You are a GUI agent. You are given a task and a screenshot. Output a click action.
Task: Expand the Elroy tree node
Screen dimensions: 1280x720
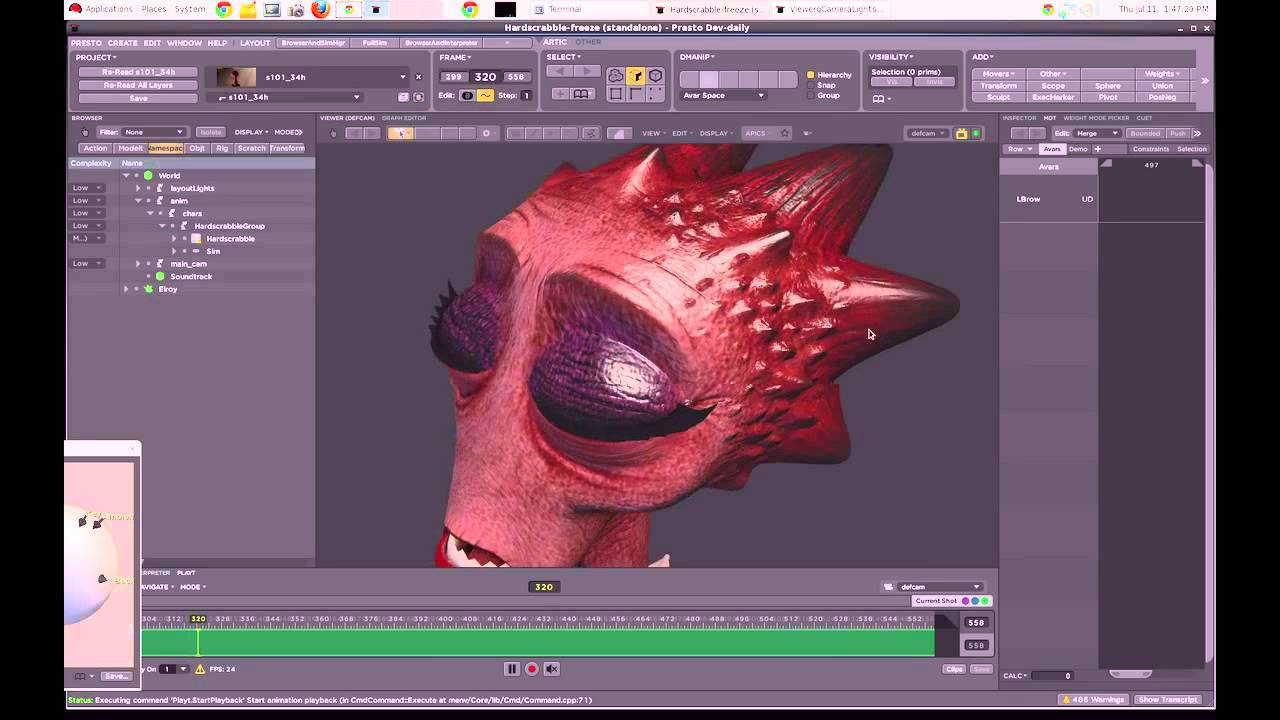pyautogui.click(x=126, y=289)
